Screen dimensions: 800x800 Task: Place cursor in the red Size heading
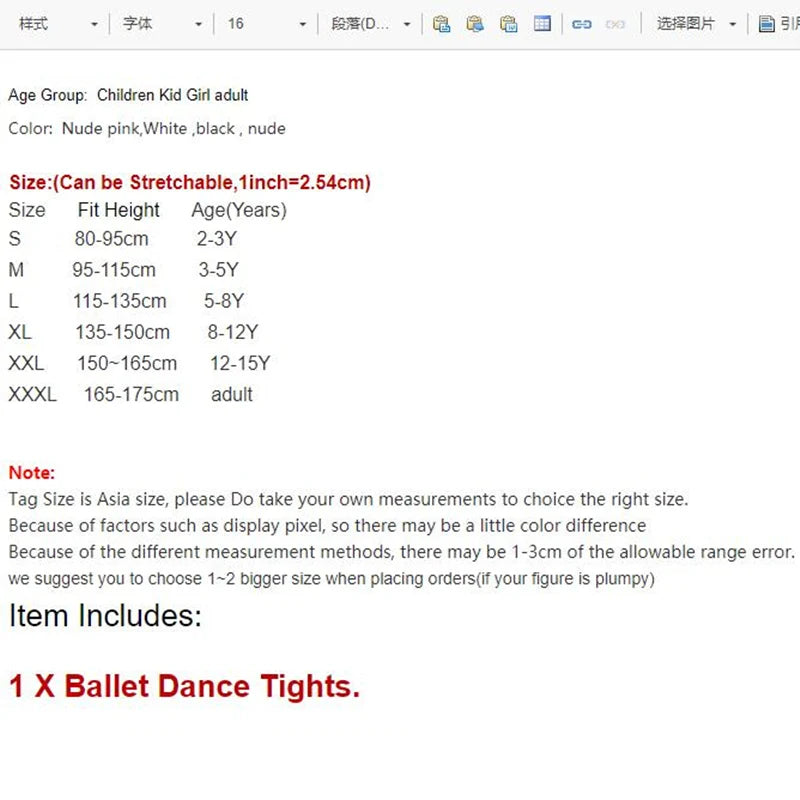[x=190, y=183]
